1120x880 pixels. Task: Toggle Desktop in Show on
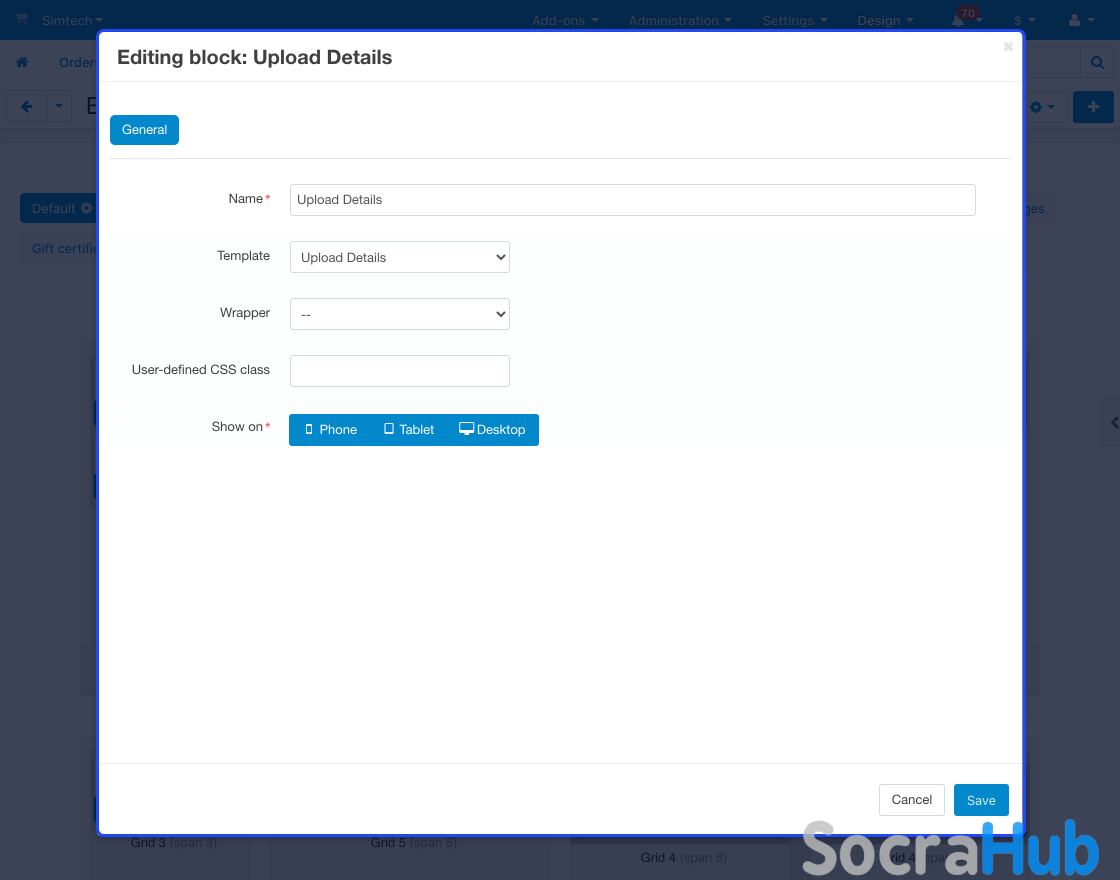click(492, 430)
